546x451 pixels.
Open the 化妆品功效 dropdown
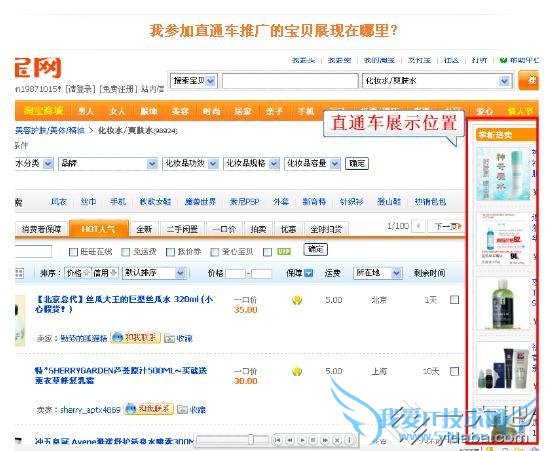click(190, 163)
